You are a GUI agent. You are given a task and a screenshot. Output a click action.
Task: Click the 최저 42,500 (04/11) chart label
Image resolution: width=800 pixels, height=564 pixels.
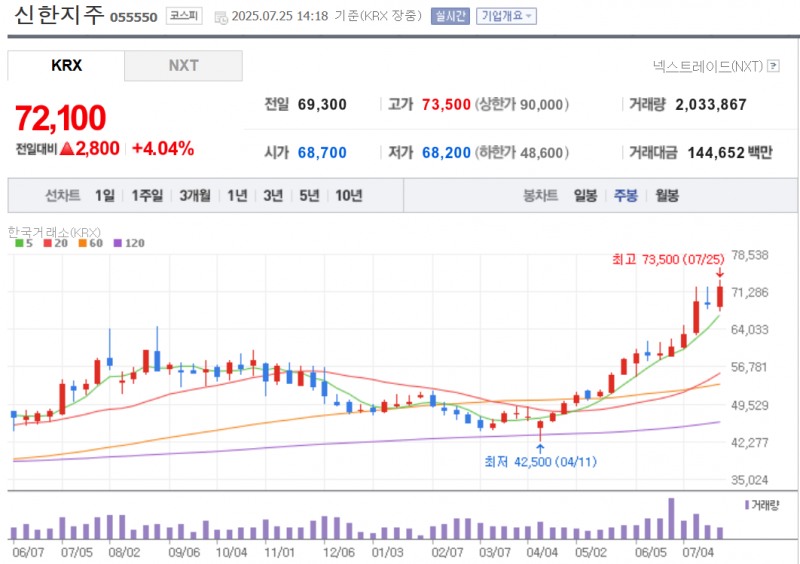540,462
